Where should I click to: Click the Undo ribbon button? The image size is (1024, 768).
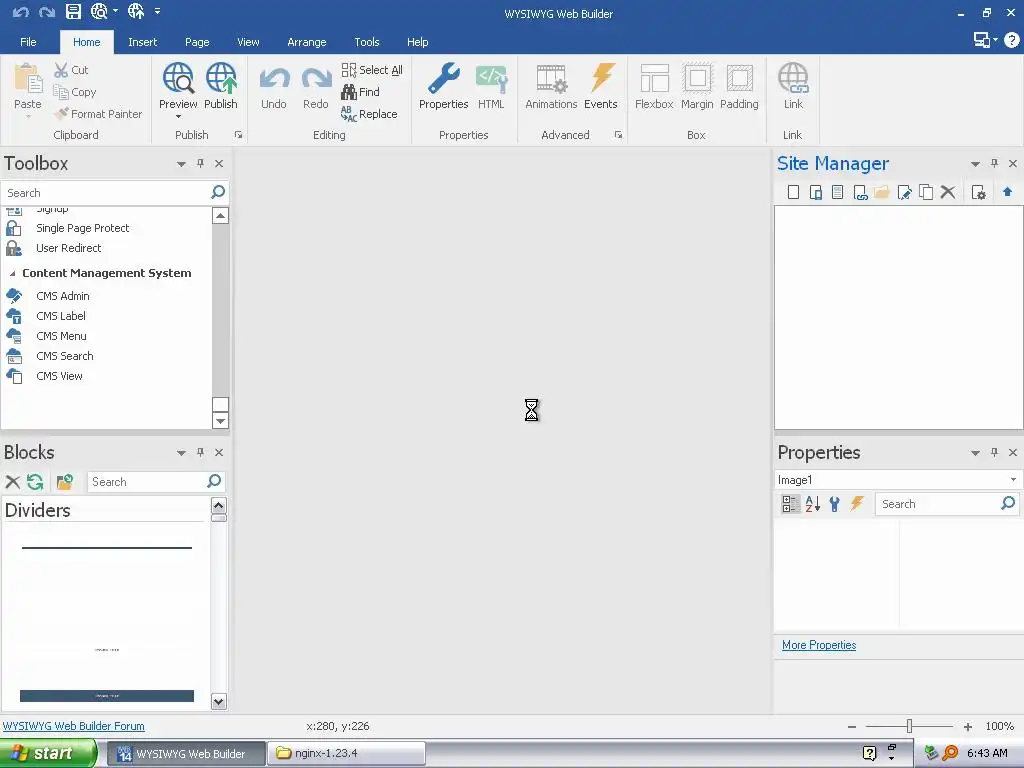click(274, 86)
